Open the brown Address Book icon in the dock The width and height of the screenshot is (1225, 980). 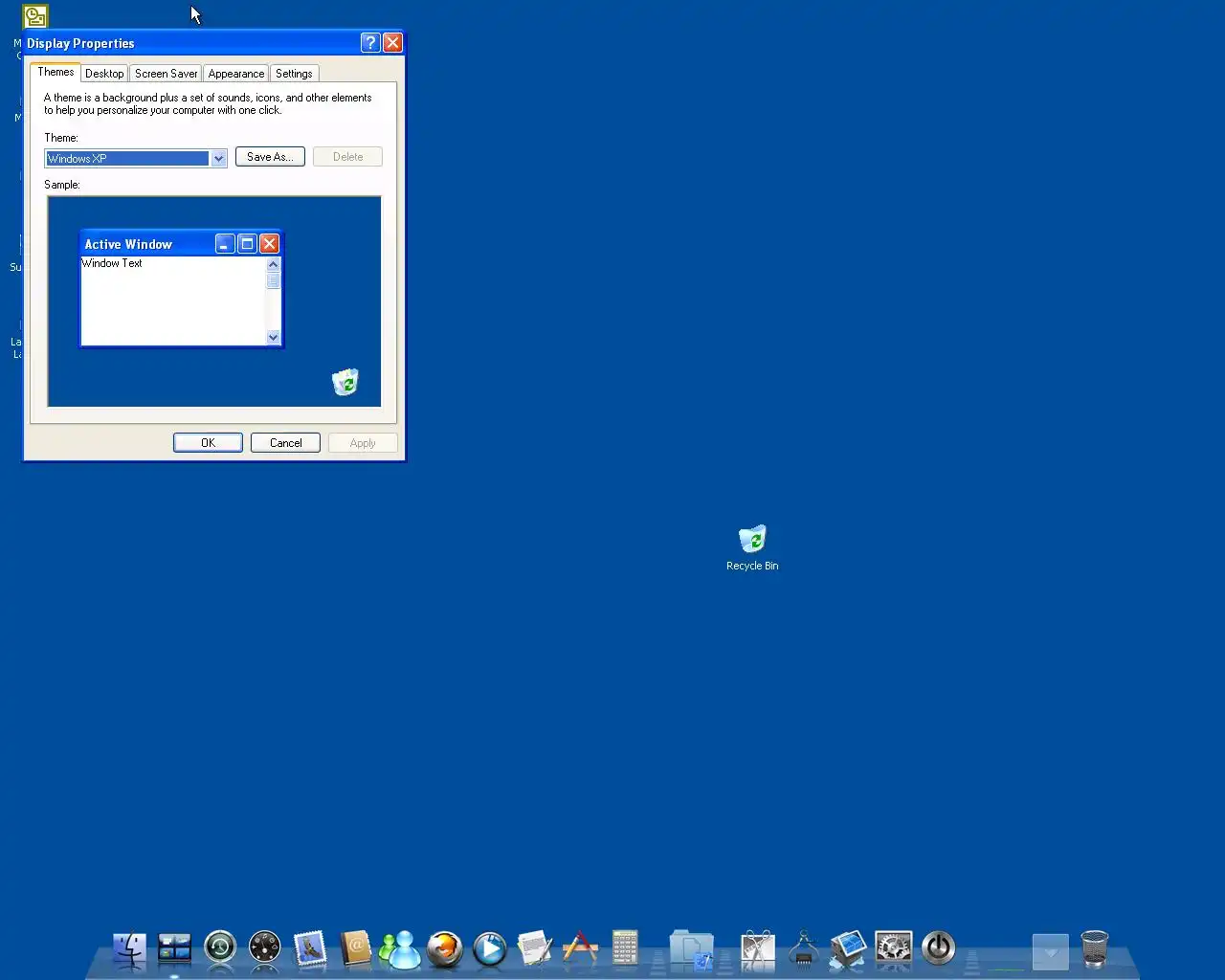pos(355,948)
